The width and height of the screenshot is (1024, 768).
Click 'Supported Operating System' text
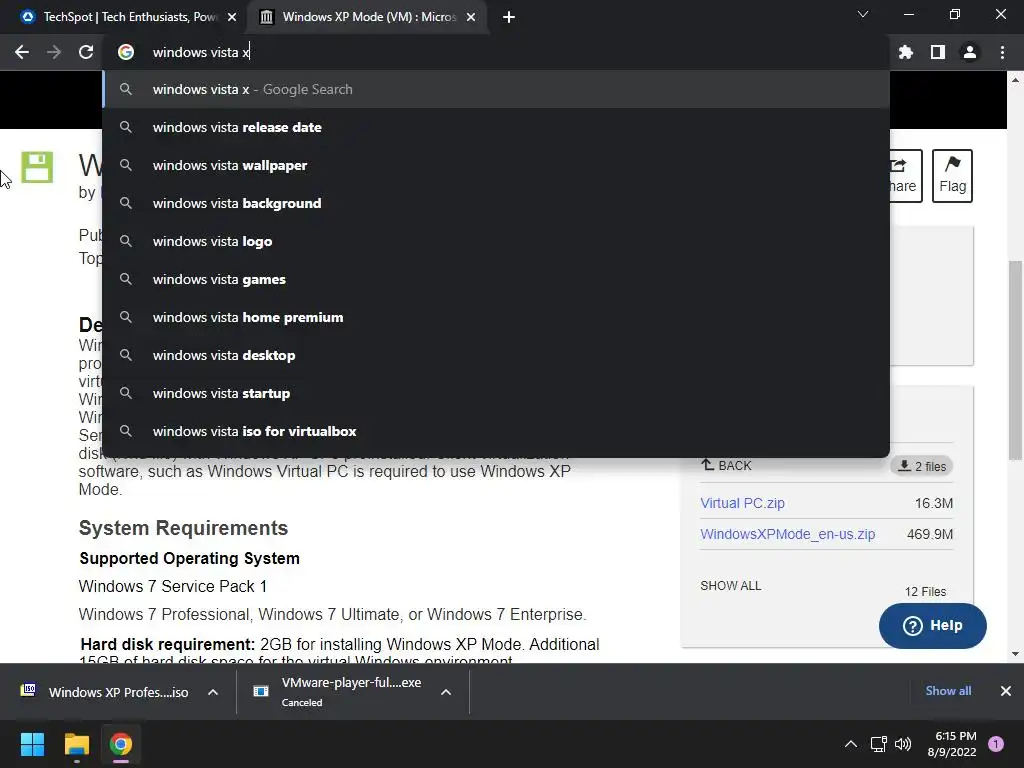tap(189, 558)
